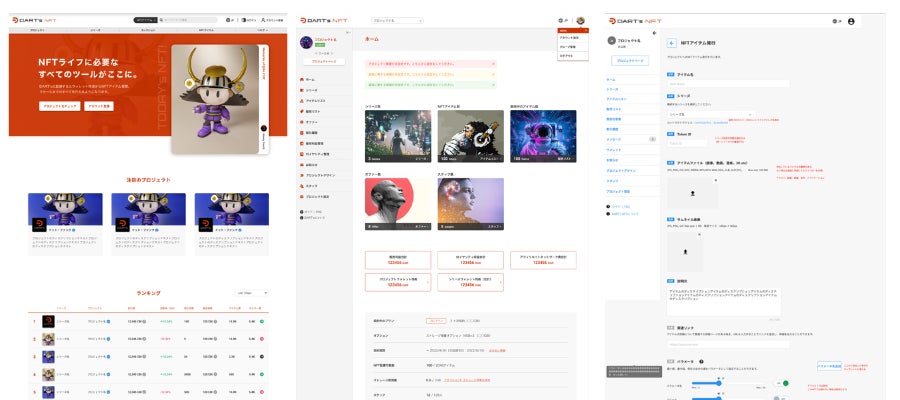Click the オファー icon in dashboard sidebar
This screenshot has height=400, width=900.
pos(301,122)
